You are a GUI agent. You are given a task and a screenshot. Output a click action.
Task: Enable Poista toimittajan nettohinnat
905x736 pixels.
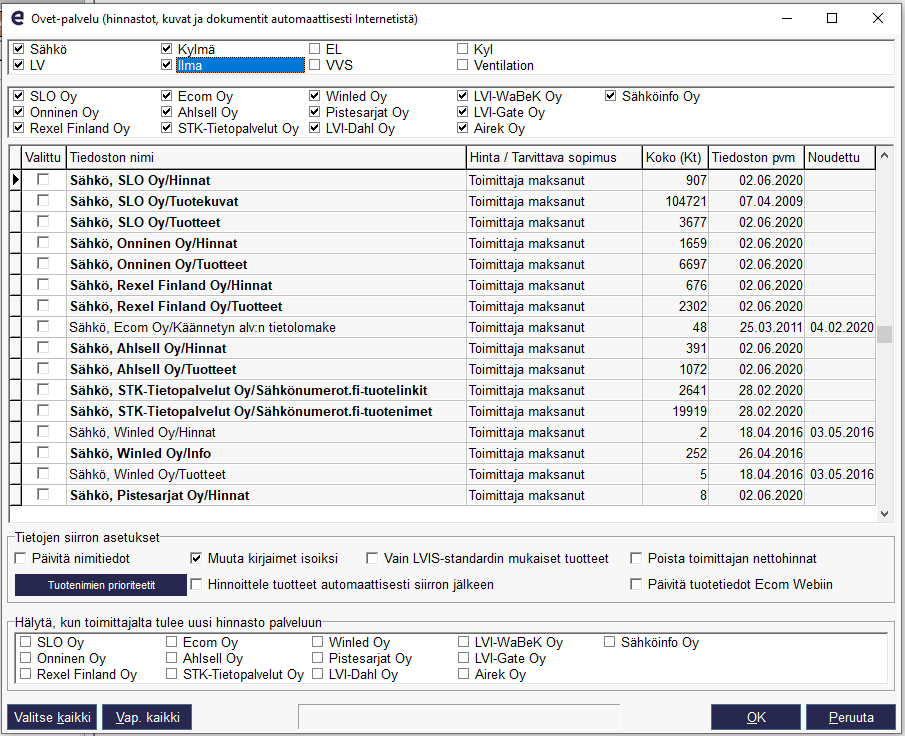point(636,558)
